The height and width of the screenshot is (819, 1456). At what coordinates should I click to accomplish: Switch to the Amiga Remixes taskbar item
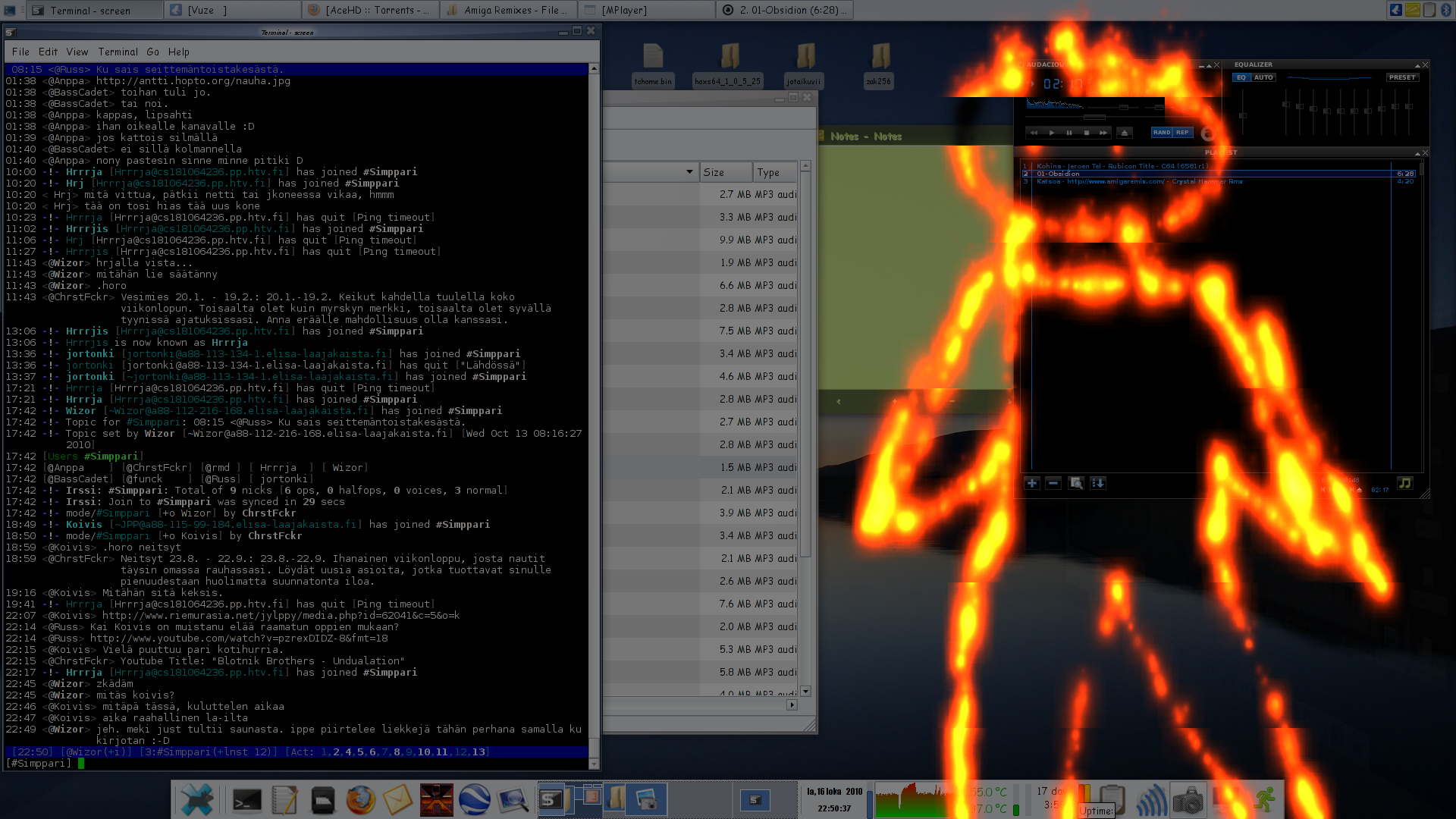point(508,10)
